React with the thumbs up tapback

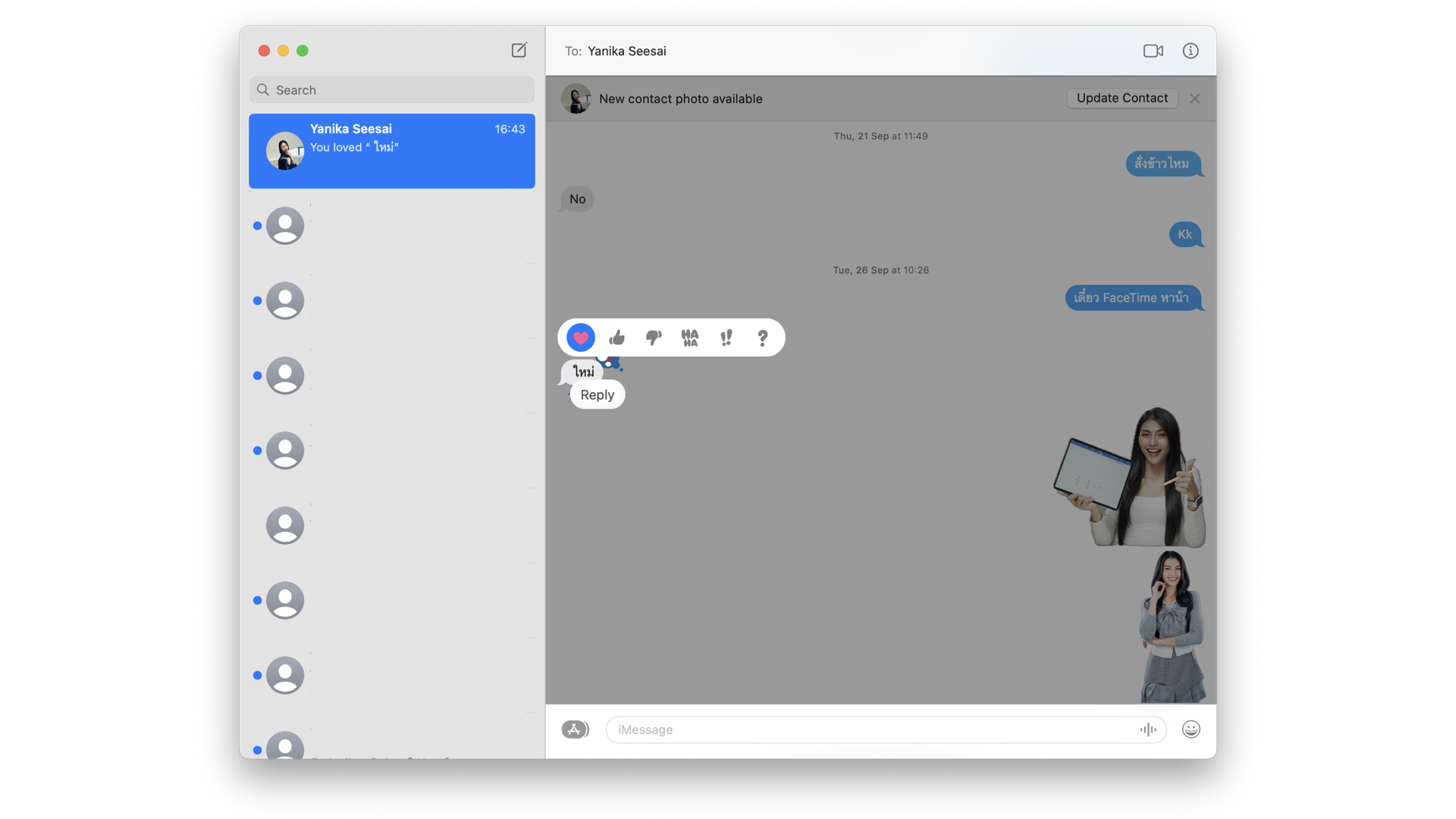point(617,337)
